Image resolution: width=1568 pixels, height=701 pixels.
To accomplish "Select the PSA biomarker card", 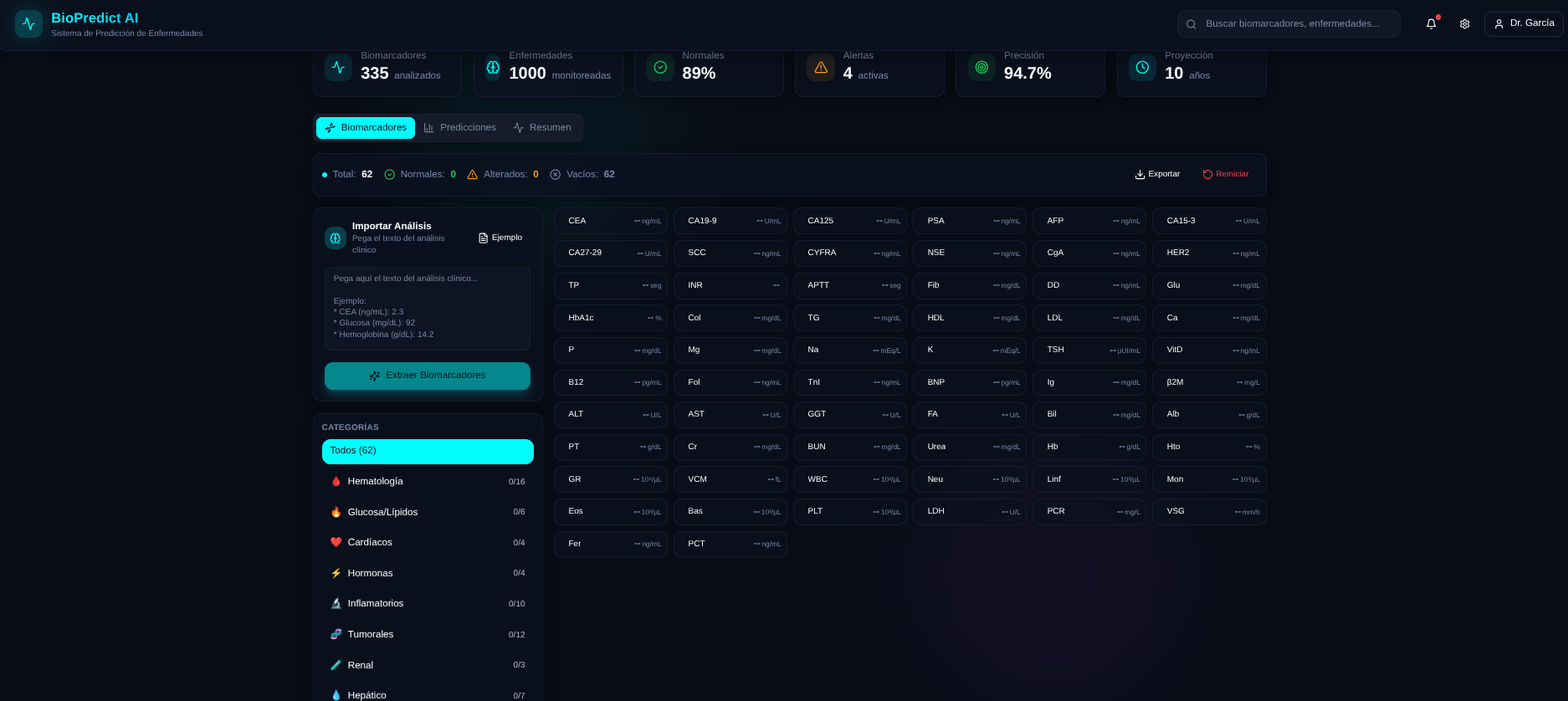I will pos(970,221).
